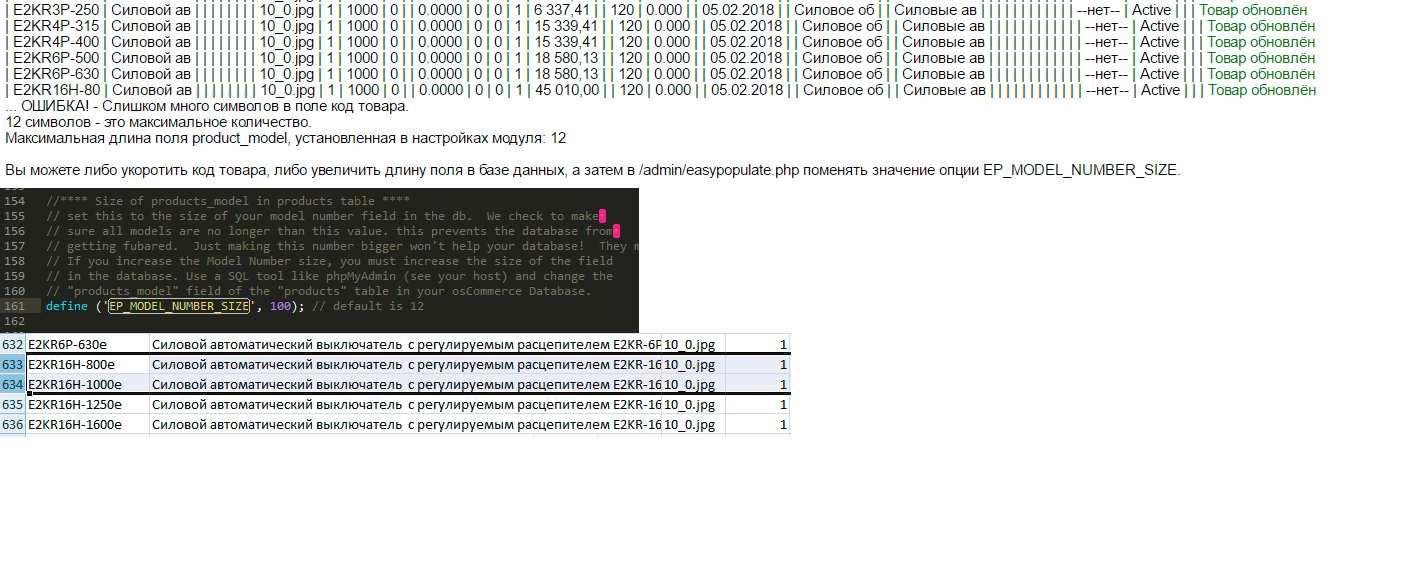Click the value 1 cell in row 636
The height and width of the screenshot is (567, 1417).
click(x=757, y=425)
